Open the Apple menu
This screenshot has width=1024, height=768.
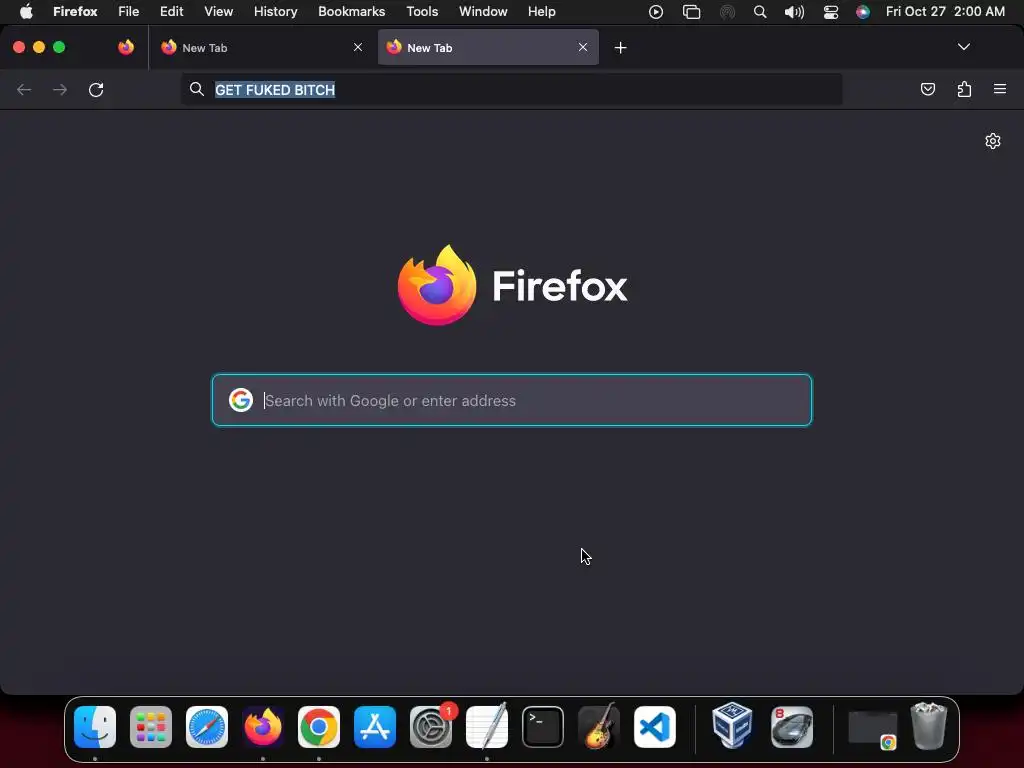coord(26,12)
